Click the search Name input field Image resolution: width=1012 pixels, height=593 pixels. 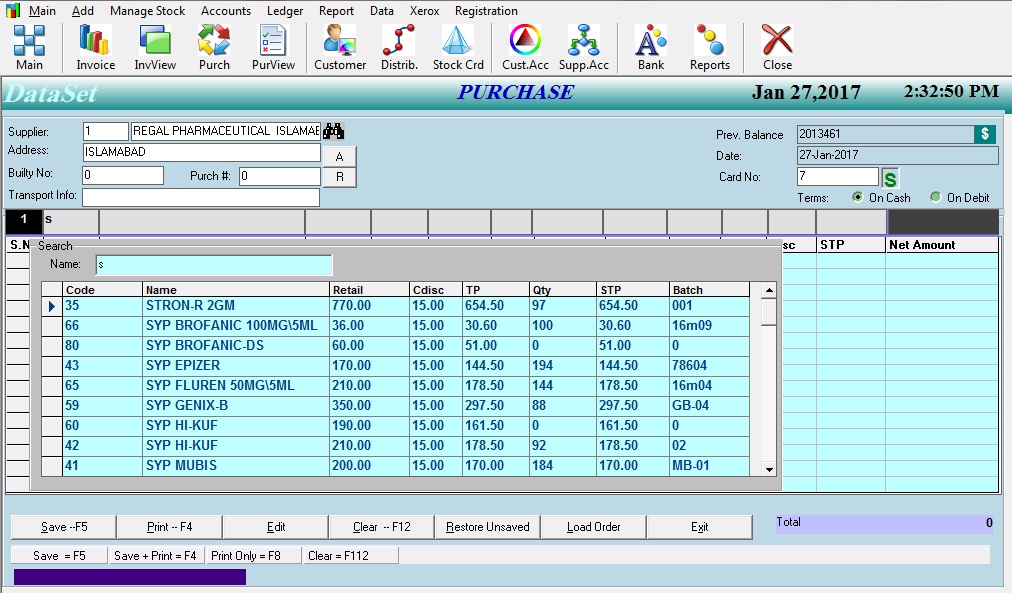(214, 265)
